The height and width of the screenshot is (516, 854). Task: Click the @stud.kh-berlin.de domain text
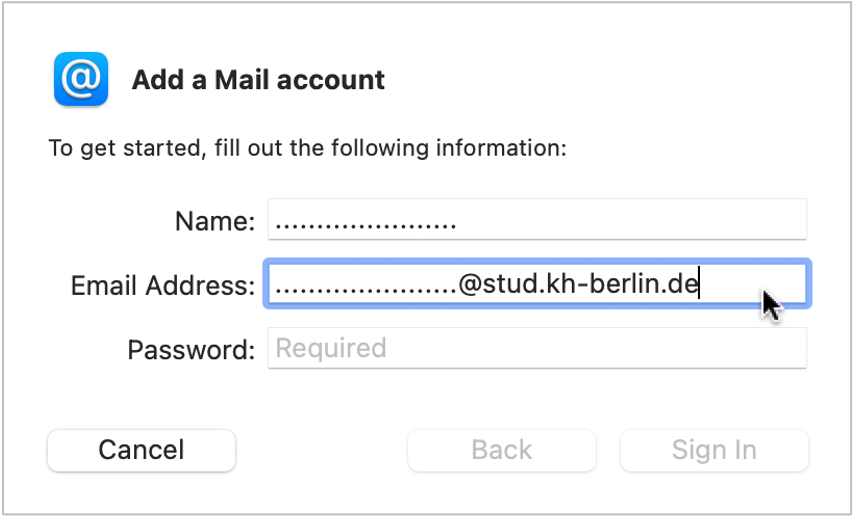pyautogui.click(x=578, y=284)
